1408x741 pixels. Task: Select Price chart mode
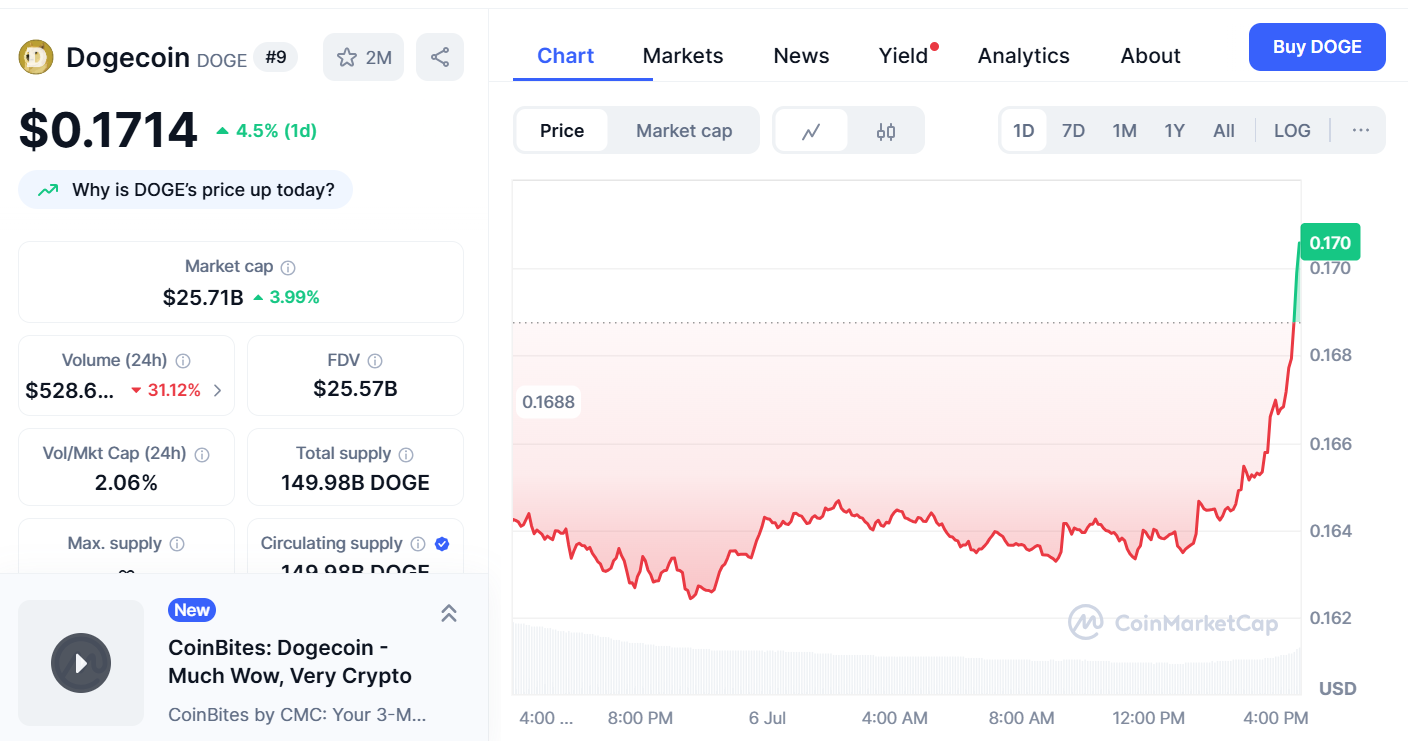coord(562,131)
